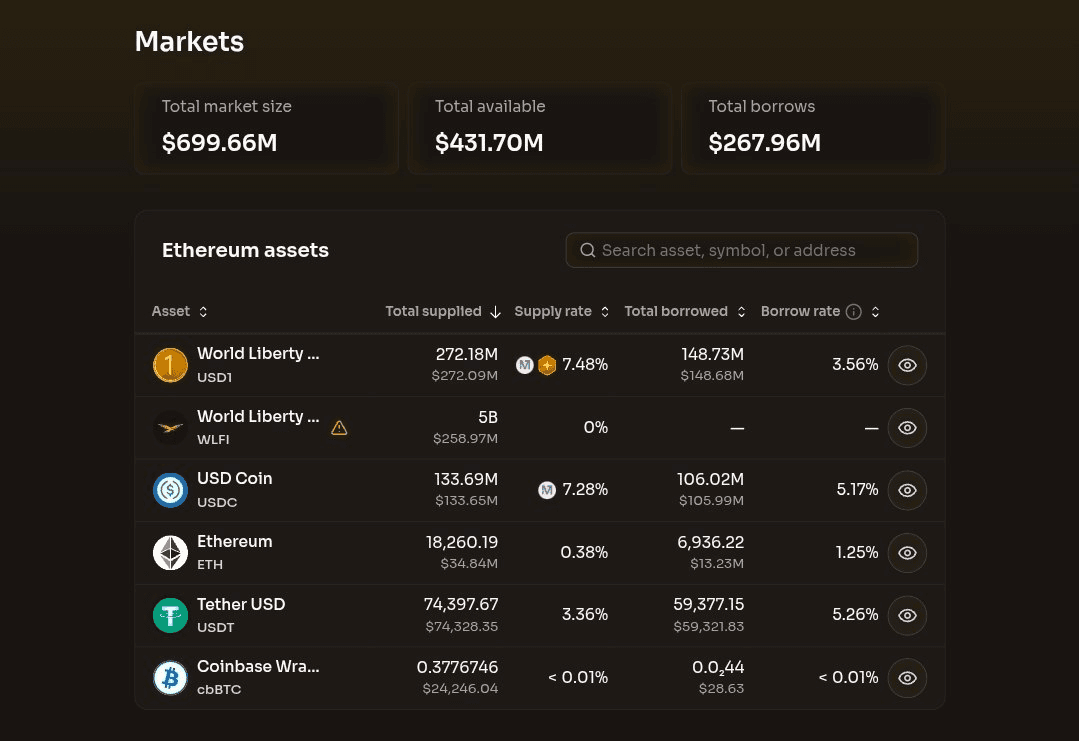This screenshot has width=1079, height=741.
Task: Click the Total market size card
Action: pos(266,129)
